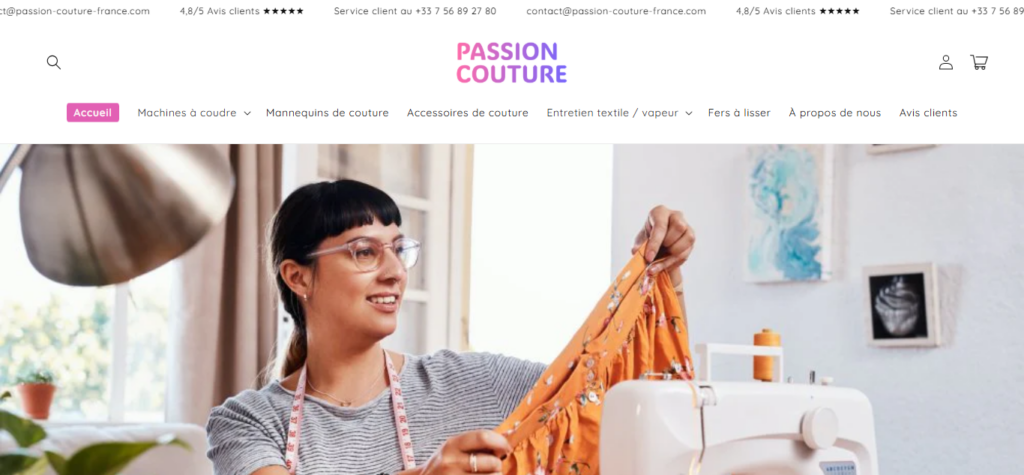Expand the Entretien textile / vapeur chevron

pyautogui.click(x=689, y=113)
